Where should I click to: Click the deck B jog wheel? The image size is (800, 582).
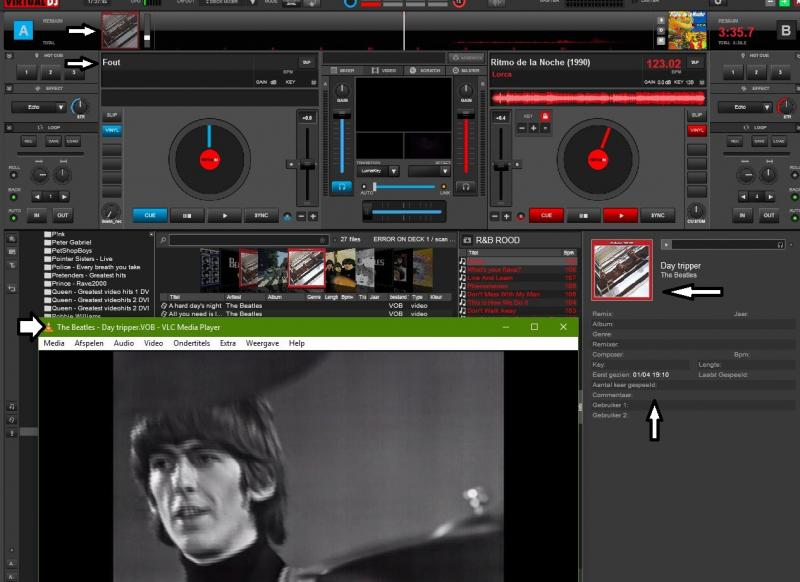[x=597, y=159]
